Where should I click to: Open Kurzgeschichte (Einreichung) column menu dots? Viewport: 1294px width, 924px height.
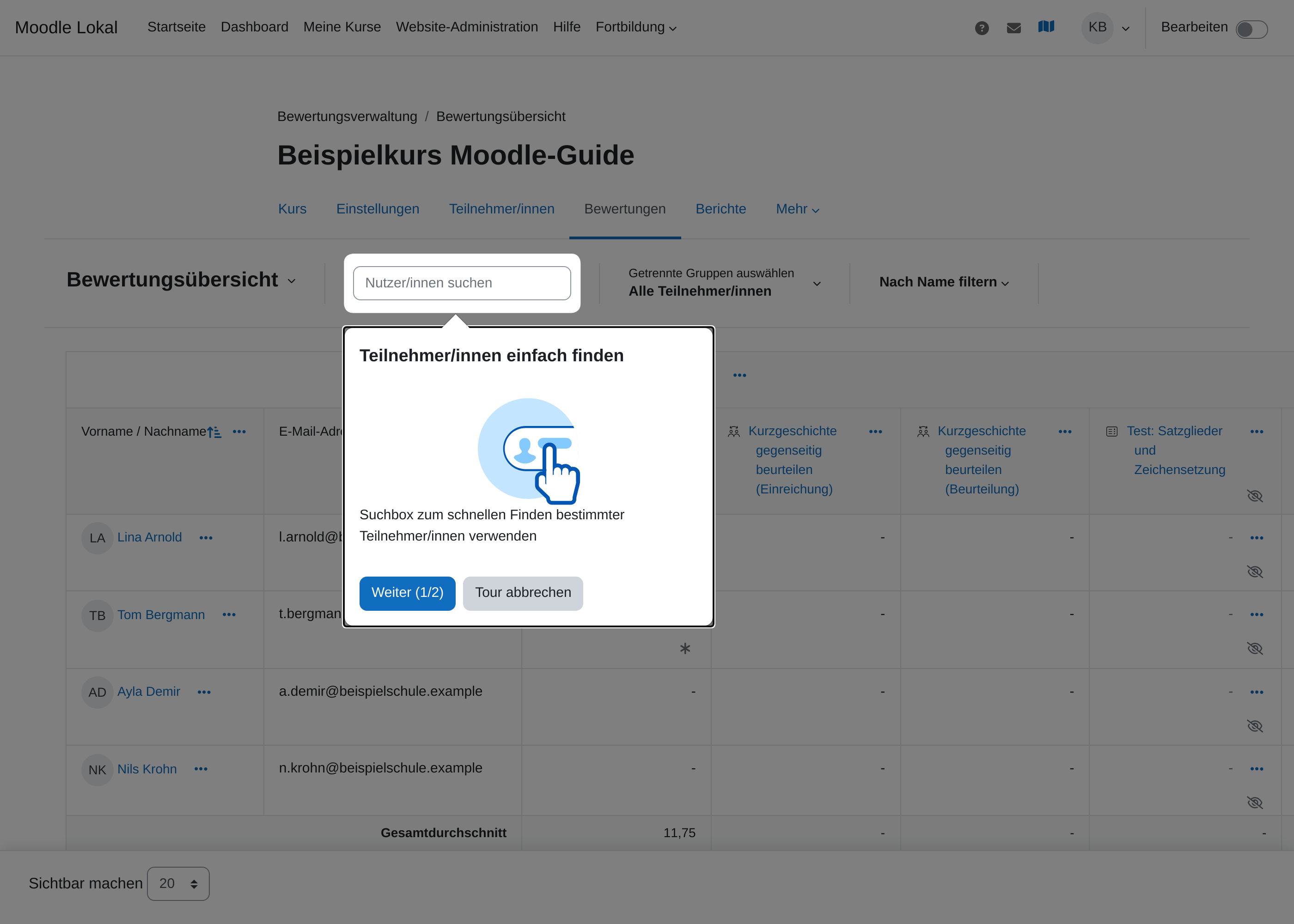(x=875, y=431)
